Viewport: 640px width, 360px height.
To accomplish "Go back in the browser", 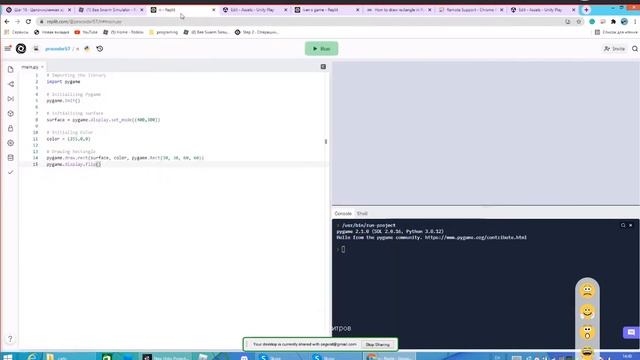I will 7,22.
